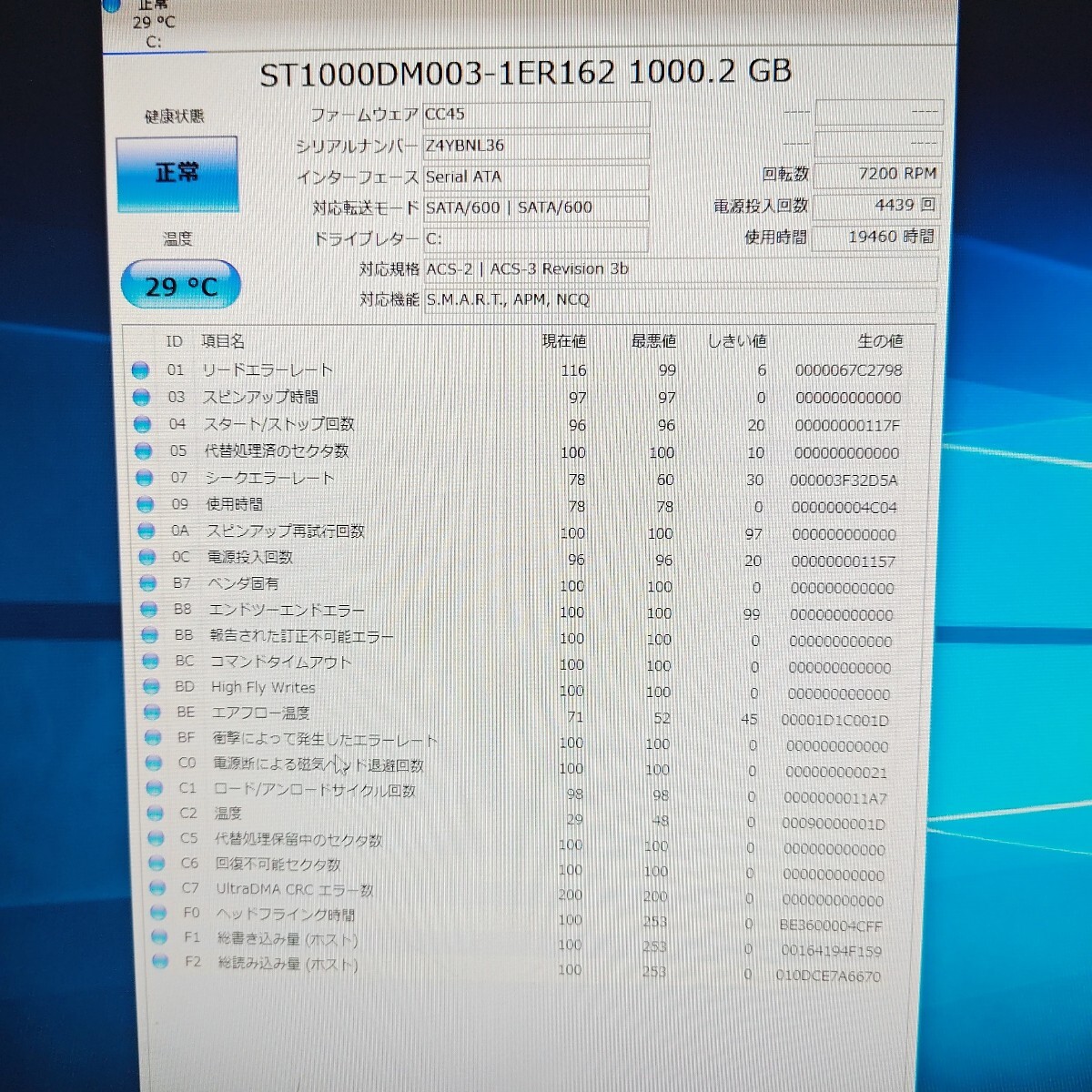Click status icon for 0C 電源投入回数

click(x=147, y=557)
